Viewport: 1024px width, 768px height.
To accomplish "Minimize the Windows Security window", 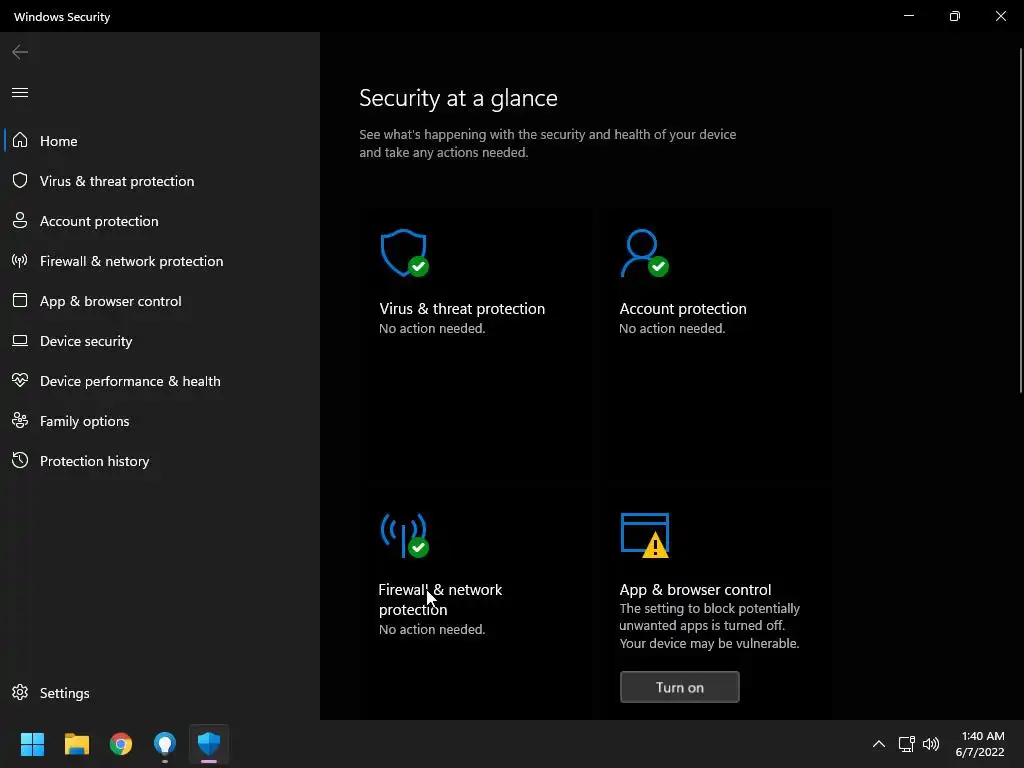I will tap(908, 16).
